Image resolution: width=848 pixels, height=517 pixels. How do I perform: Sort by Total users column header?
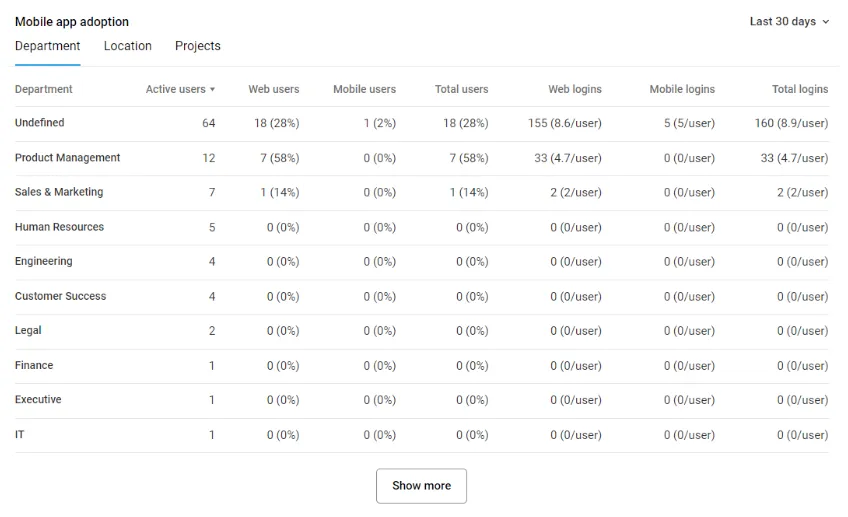coord(461,89)
